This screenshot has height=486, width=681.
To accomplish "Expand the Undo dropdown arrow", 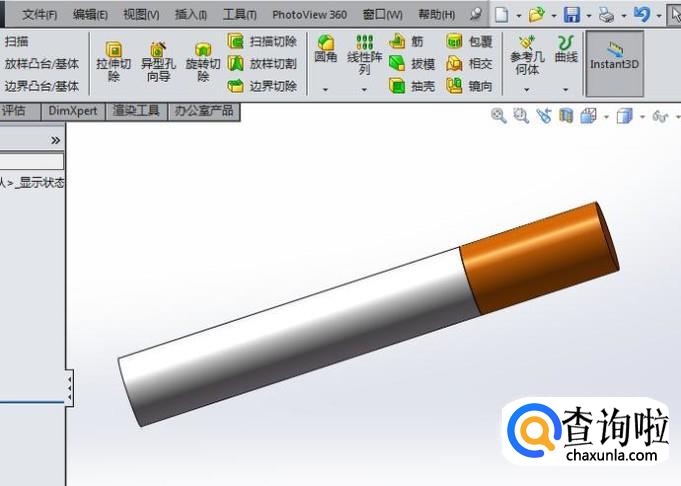I will coord(659,16).
